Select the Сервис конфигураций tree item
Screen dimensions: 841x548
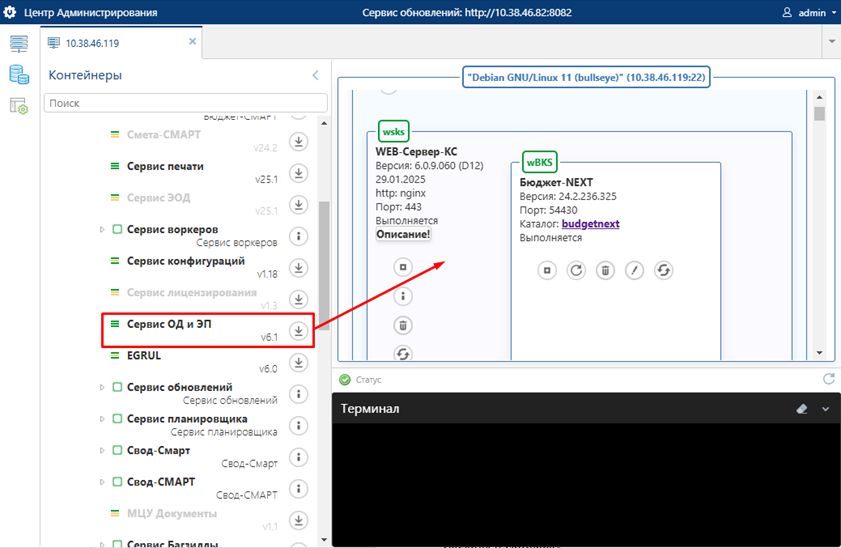tap(186, 261)
